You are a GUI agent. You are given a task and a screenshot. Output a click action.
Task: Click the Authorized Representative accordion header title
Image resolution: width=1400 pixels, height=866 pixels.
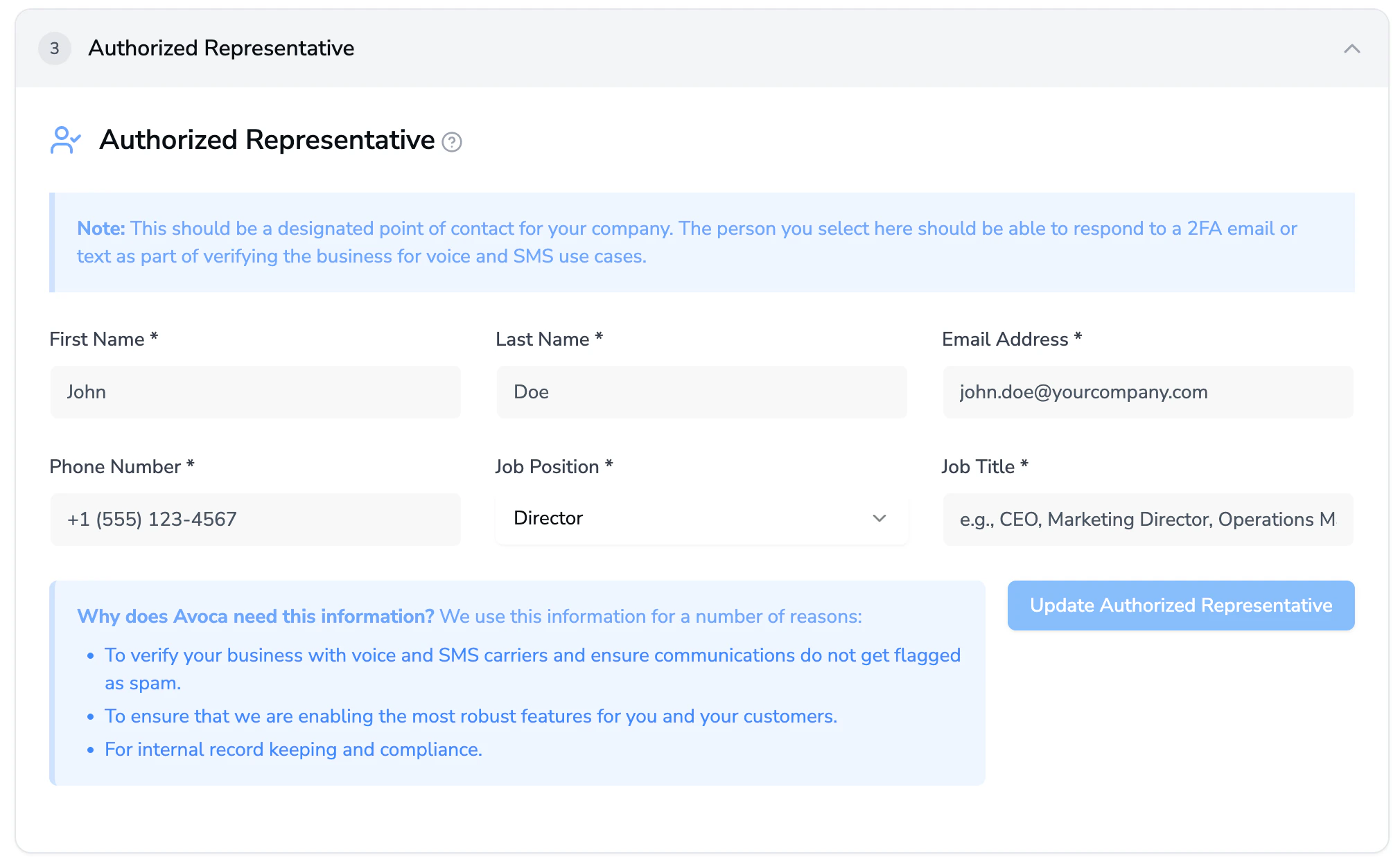[221, 48]
